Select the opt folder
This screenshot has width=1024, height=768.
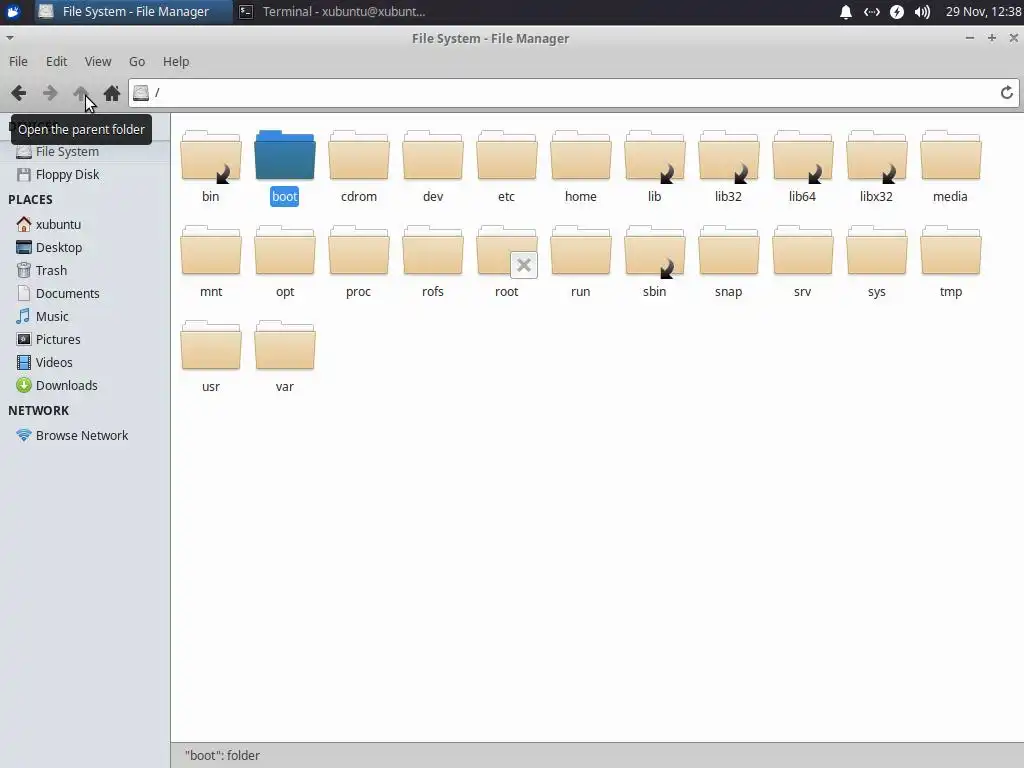point(285,251)
